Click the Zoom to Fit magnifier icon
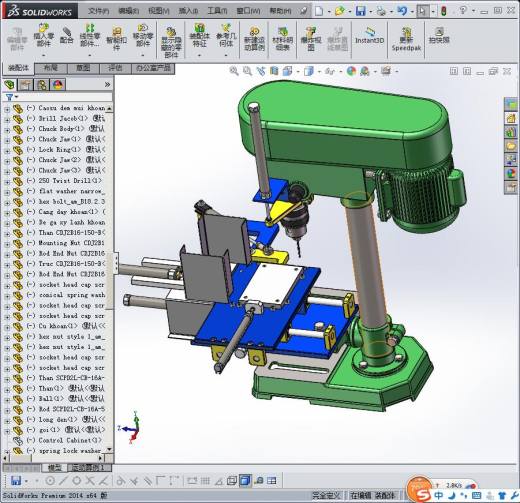 click(234, 71)
